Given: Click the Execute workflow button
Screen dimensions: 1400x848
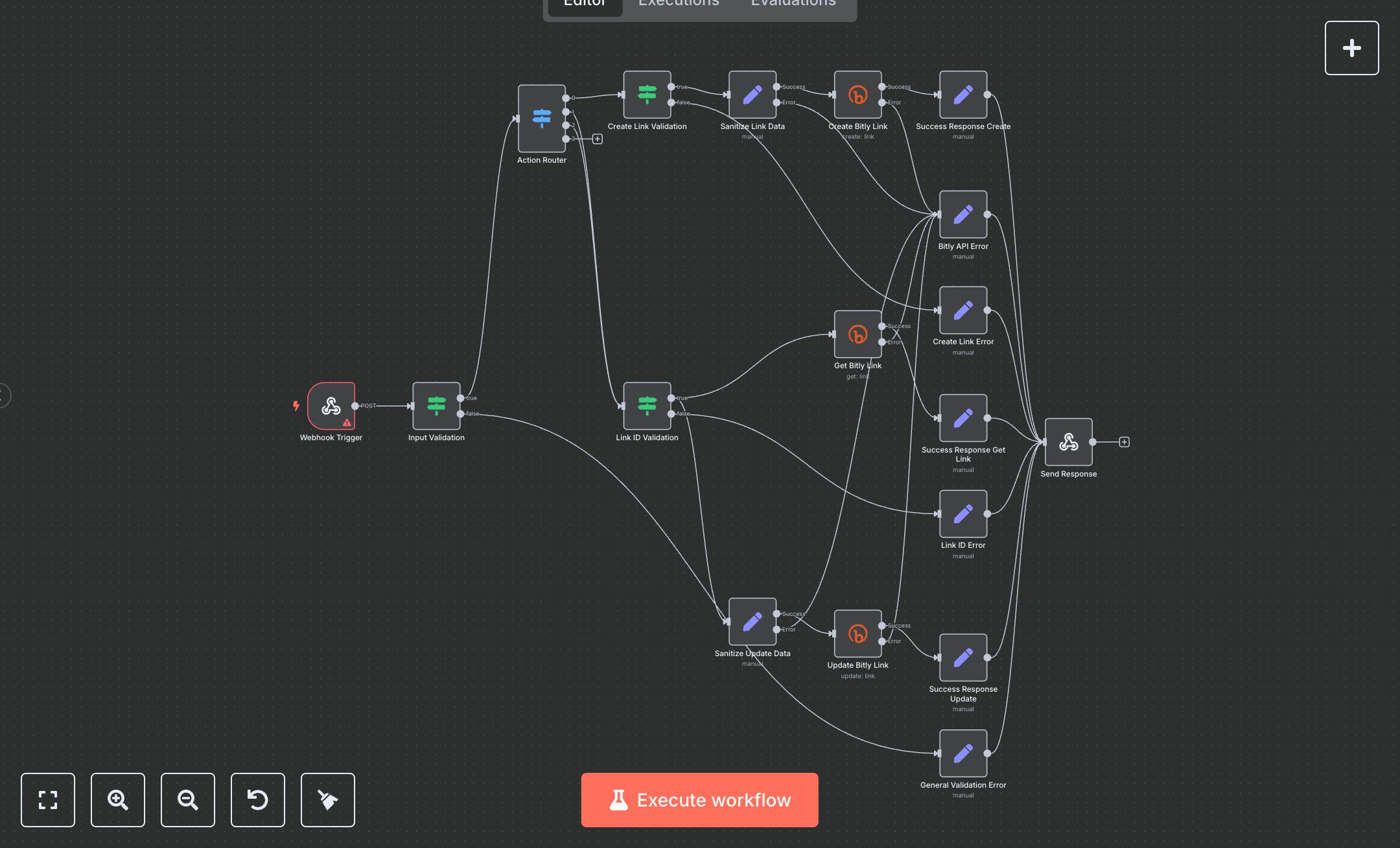Looking at the screenshot, I should pos(699,799).
